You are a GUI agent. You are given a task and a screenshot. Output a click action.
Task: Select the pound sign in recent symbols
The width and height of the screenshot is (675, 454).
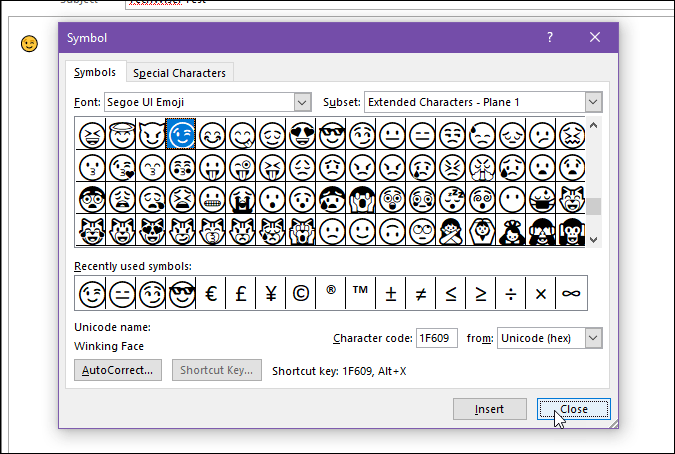[241, 294]
